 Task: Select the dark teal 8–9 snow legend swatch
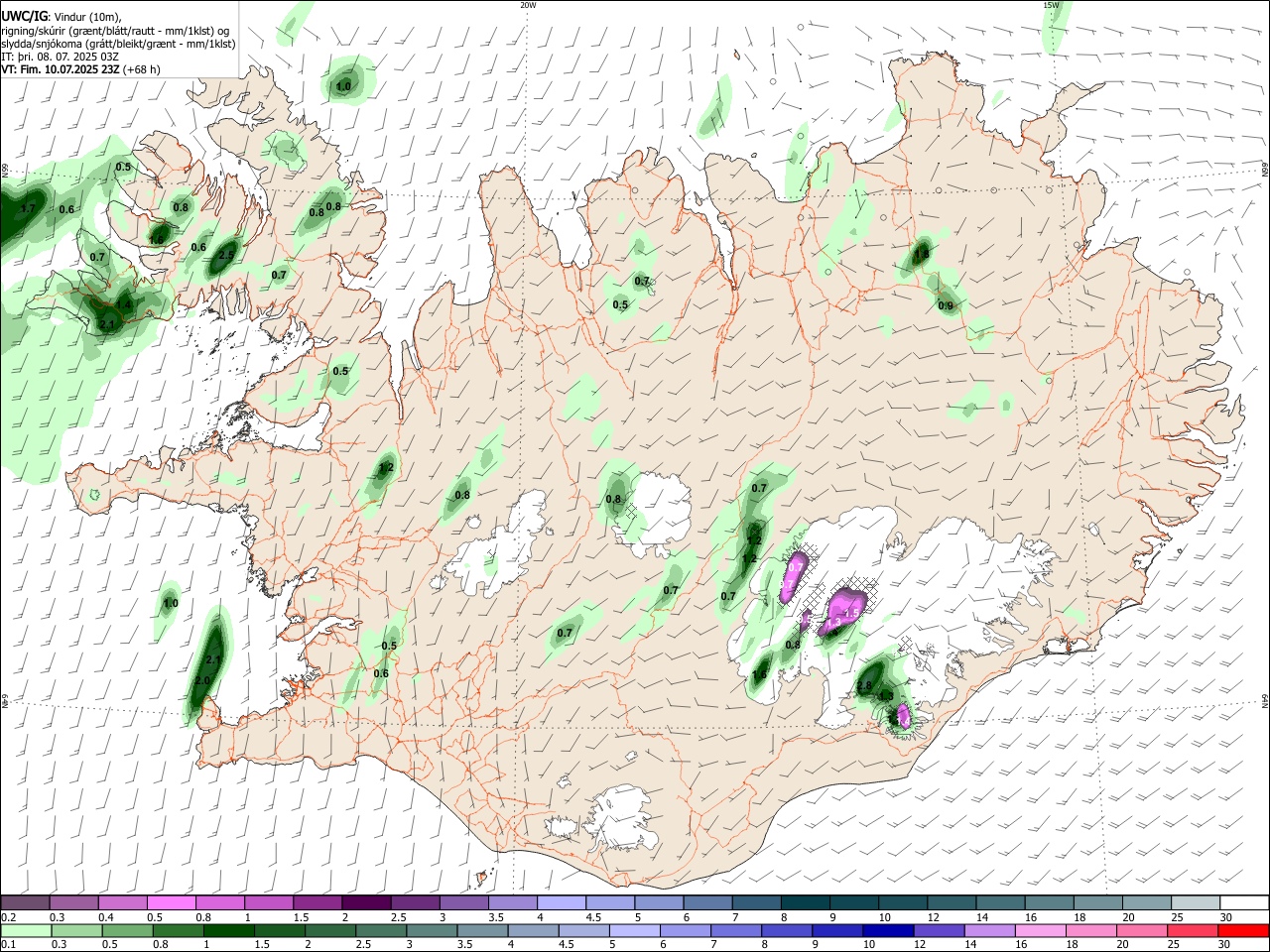coord(805,903)
